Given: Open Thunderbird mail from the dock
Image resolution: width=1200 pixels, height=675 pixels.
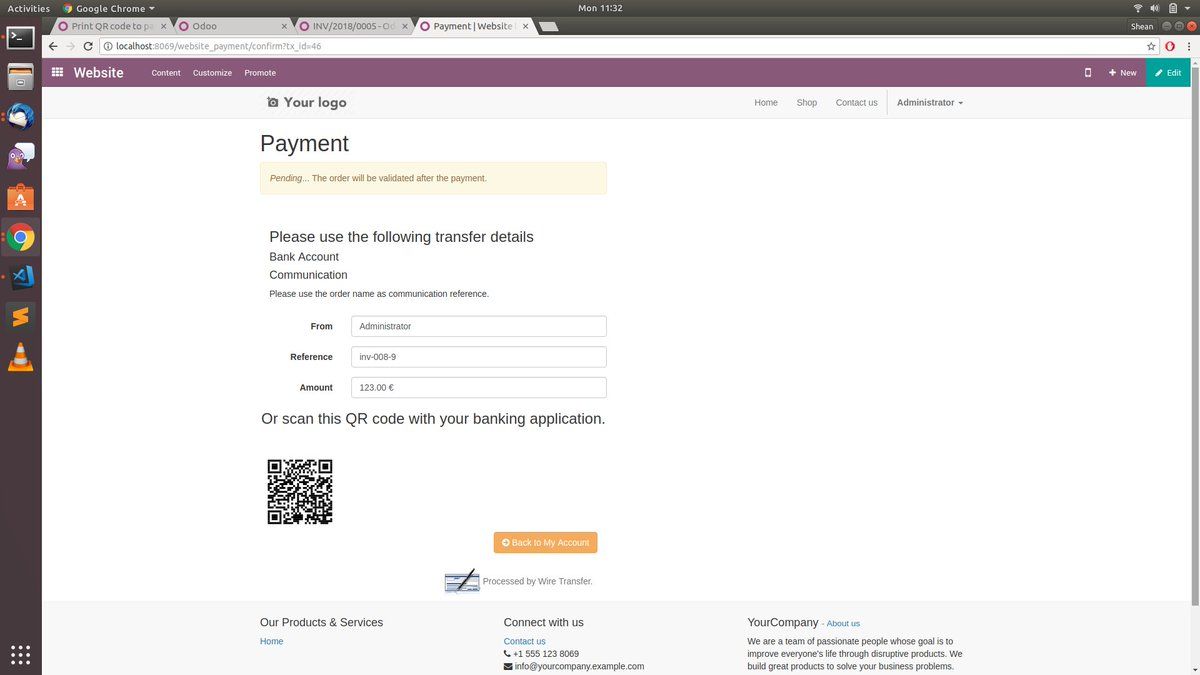Looking at the screenshot, I should (21, 117).
